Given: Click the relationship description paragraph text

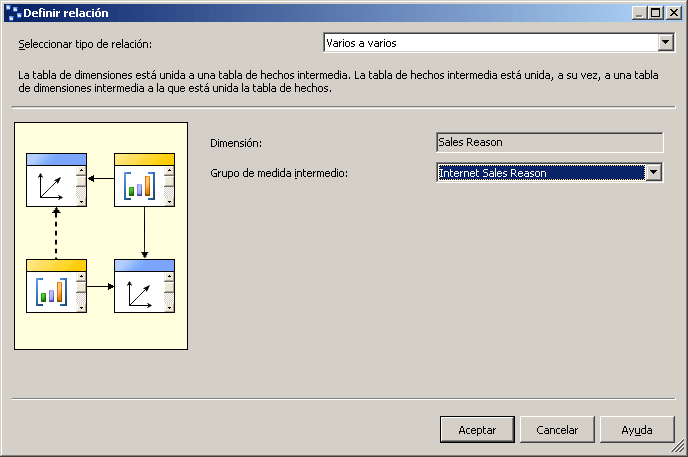Looking at the screenshot, I should (338, 82).
